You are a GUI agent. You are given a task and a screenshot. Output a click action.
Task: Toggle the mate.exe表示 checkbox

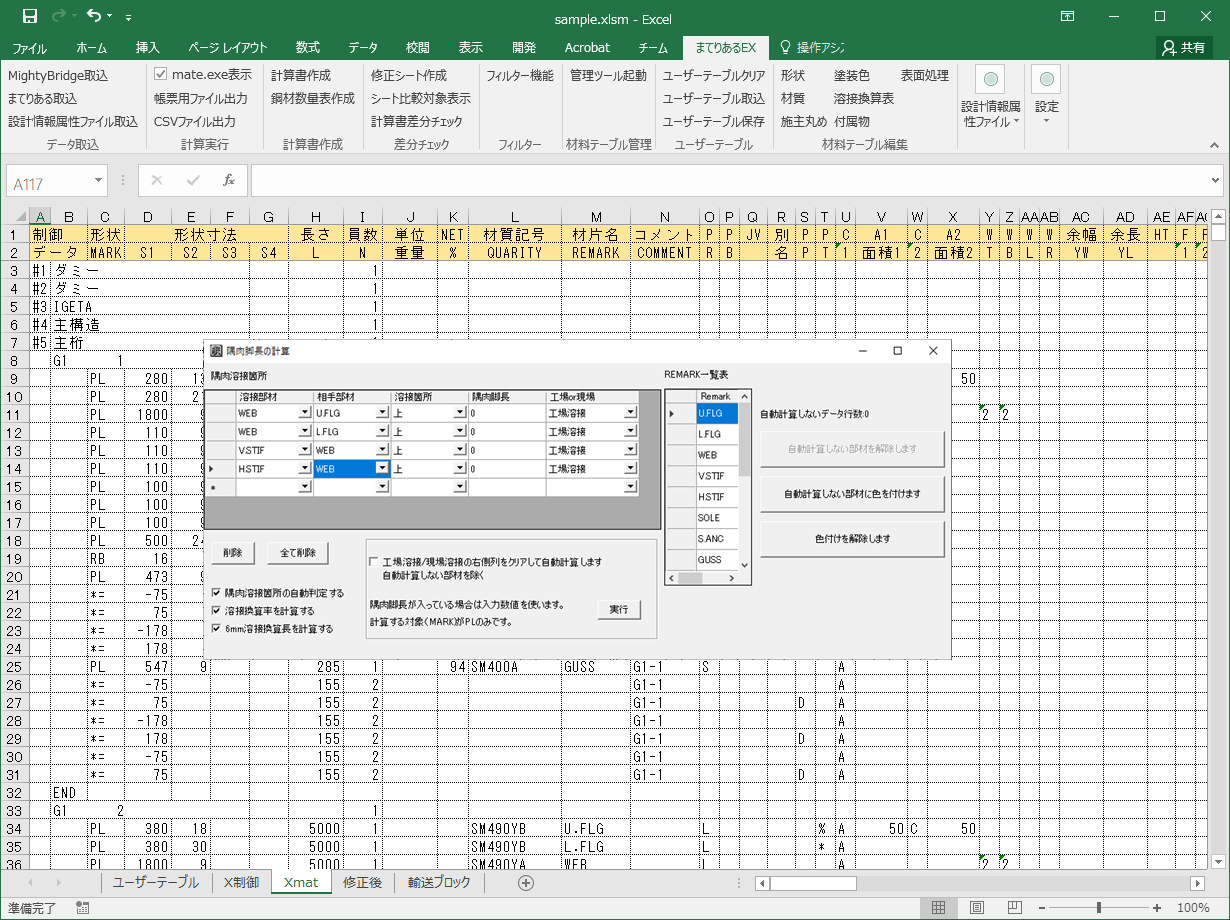[x=161, y=75]
